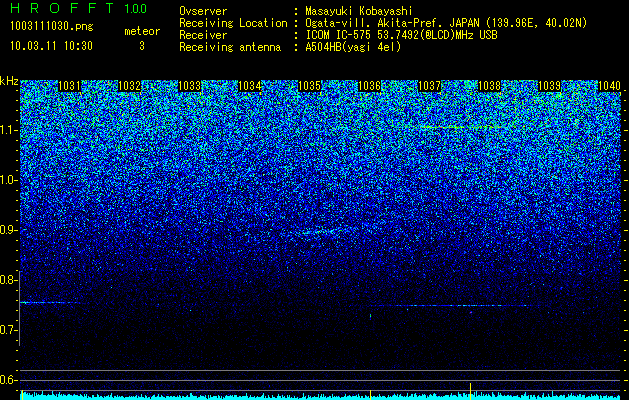
Task: Click the 1034 time marker
Action: [x=250, y=86]
